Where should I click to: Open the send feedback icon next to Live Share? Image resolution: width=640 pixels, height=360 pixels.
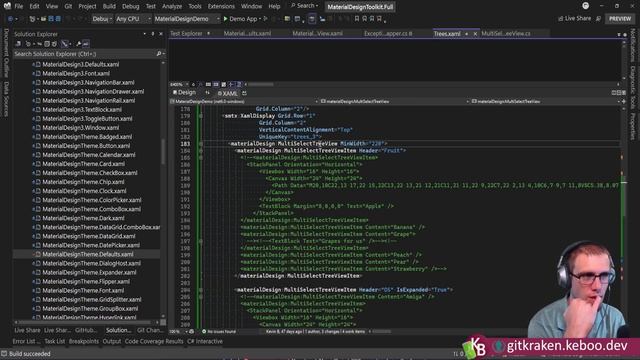point(598,18)
